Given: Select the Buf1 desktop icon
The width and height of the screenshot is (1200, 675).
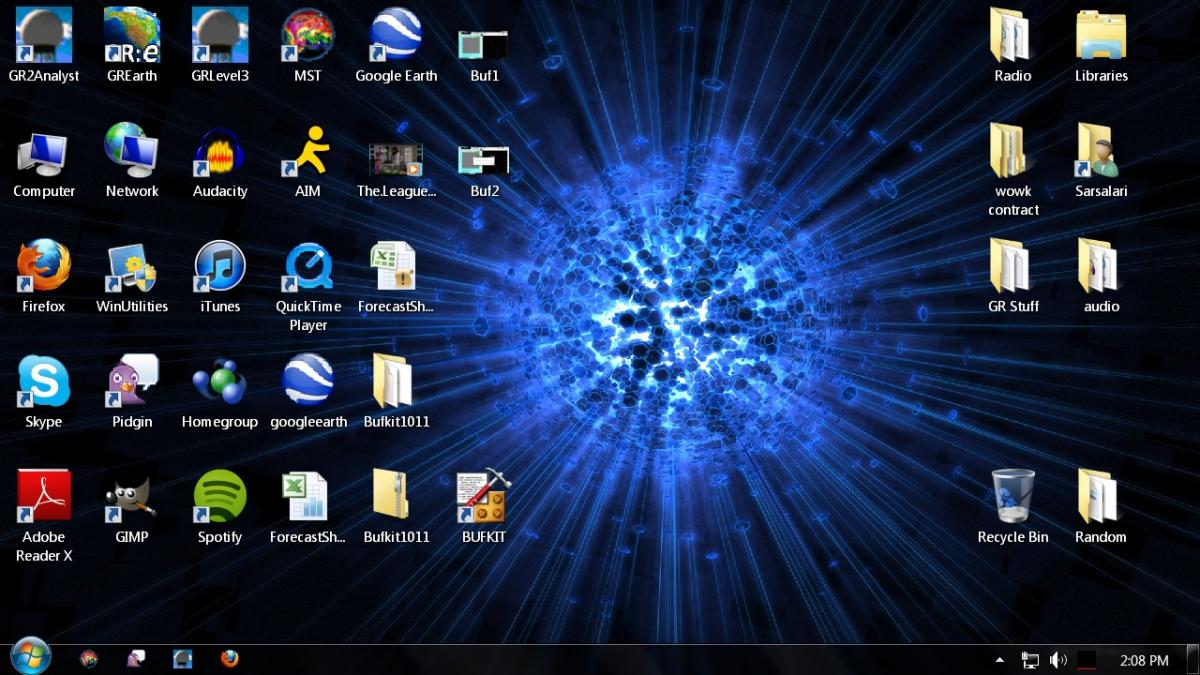Looking at the screenshot, I should [x=484, y=56].
